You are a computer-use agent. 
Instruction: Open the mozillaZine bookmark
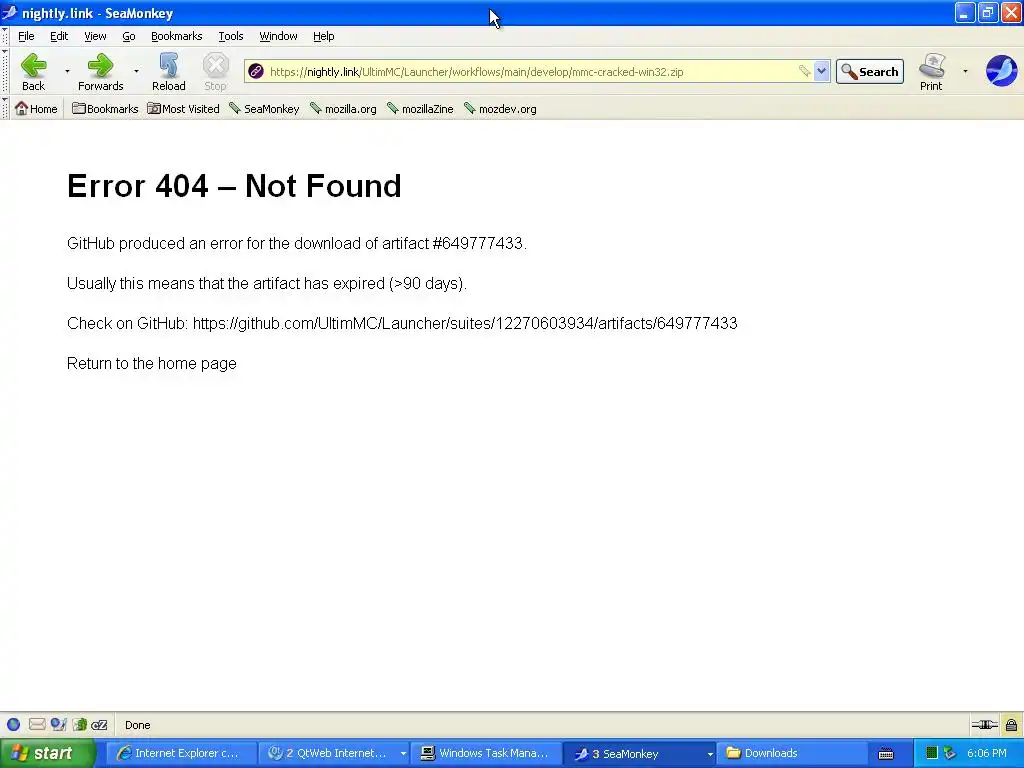tap(420, 108)
